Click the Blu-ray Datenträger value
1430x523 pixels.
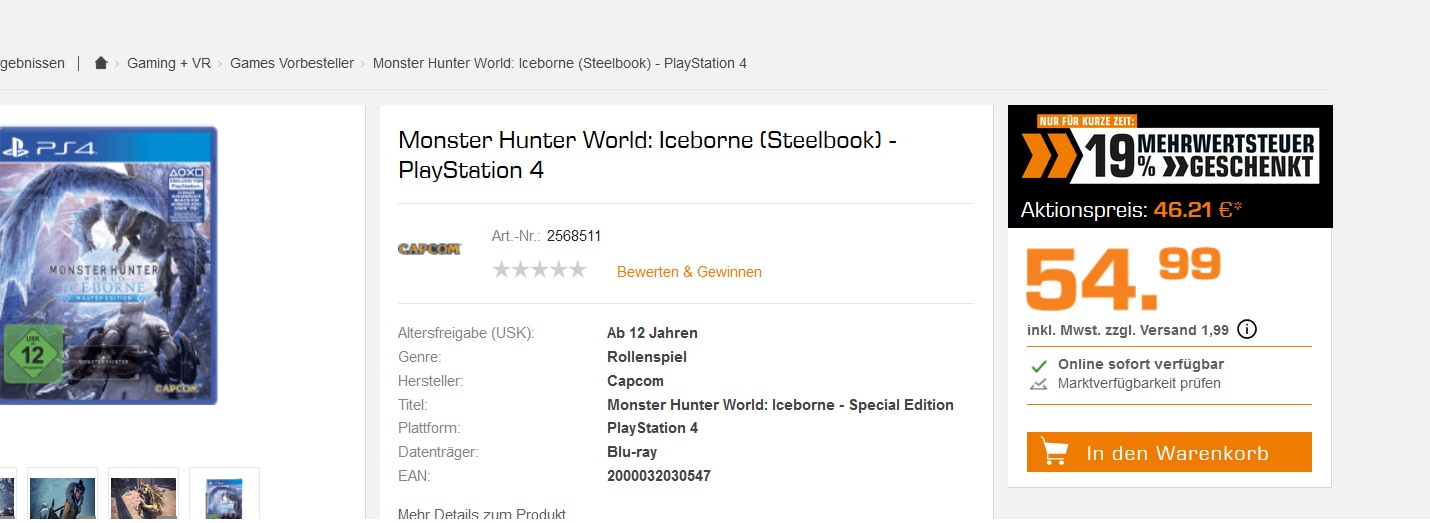point(632,452)
